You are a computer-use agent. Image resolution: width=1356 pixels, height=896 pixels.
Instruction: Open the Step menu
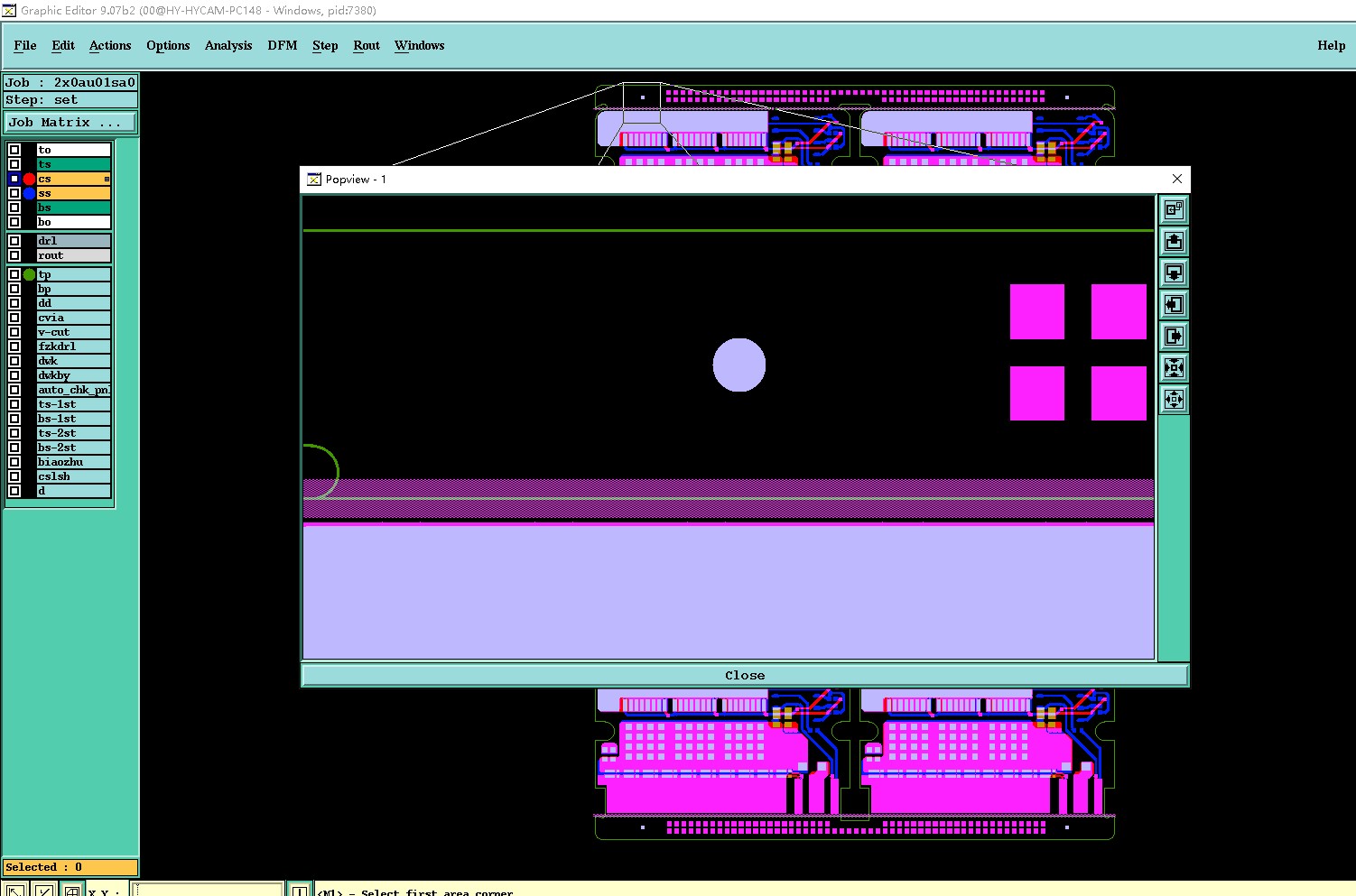tap(325, 45)
